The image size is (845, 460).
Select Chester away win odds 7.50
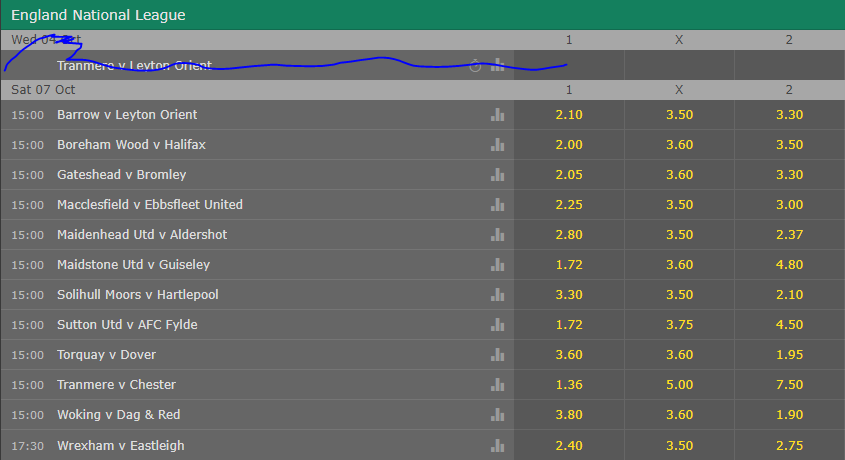click(789, 385)
